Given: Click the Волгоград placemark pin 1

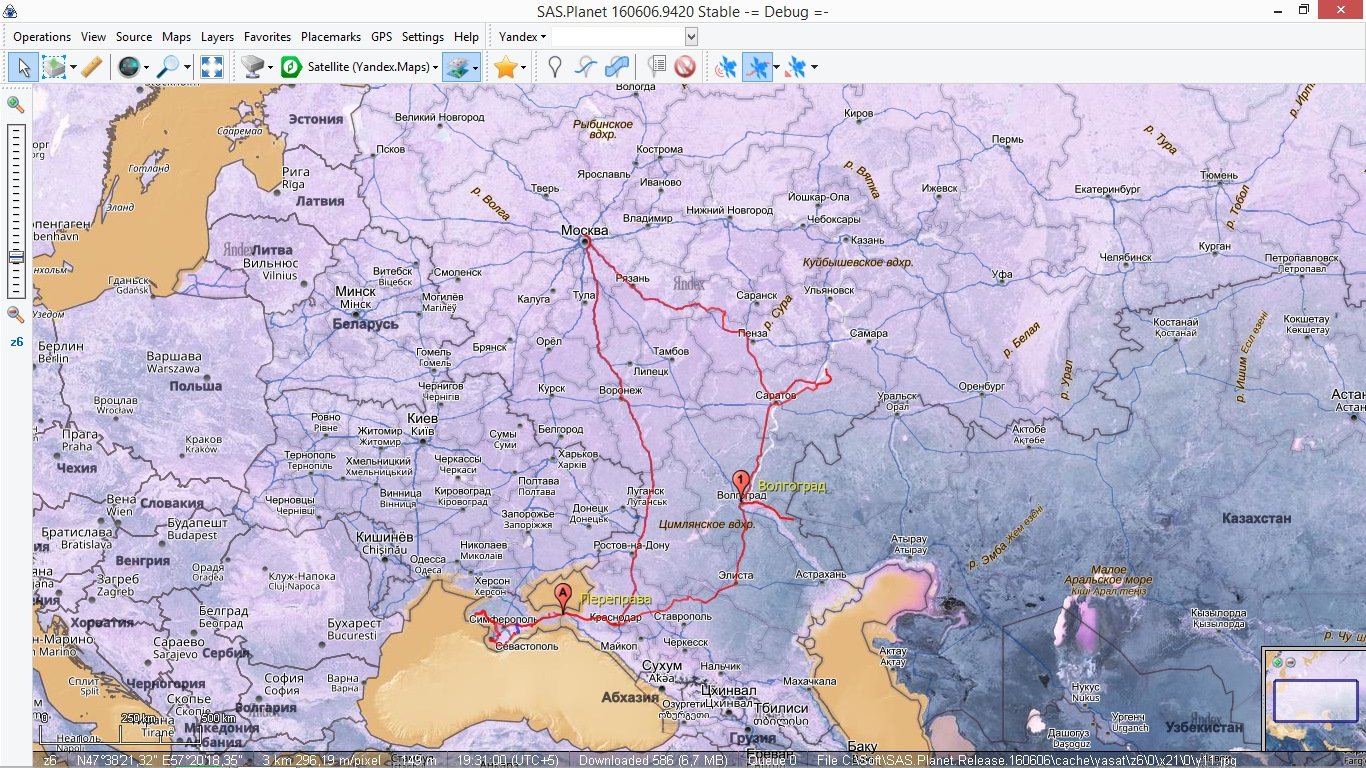Looking at the screenshot, I should point(741,482).
